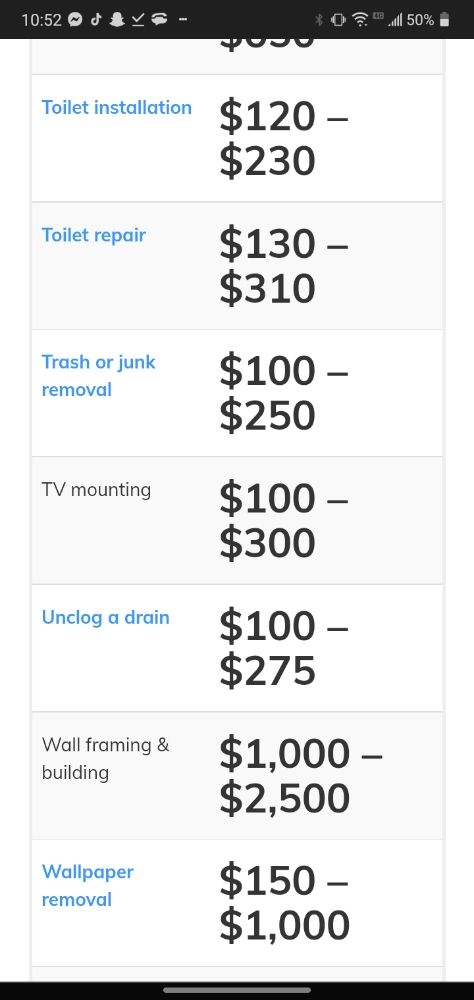
Task: Tap the Wall framing & building label
Action: click(x=105, y=758)
